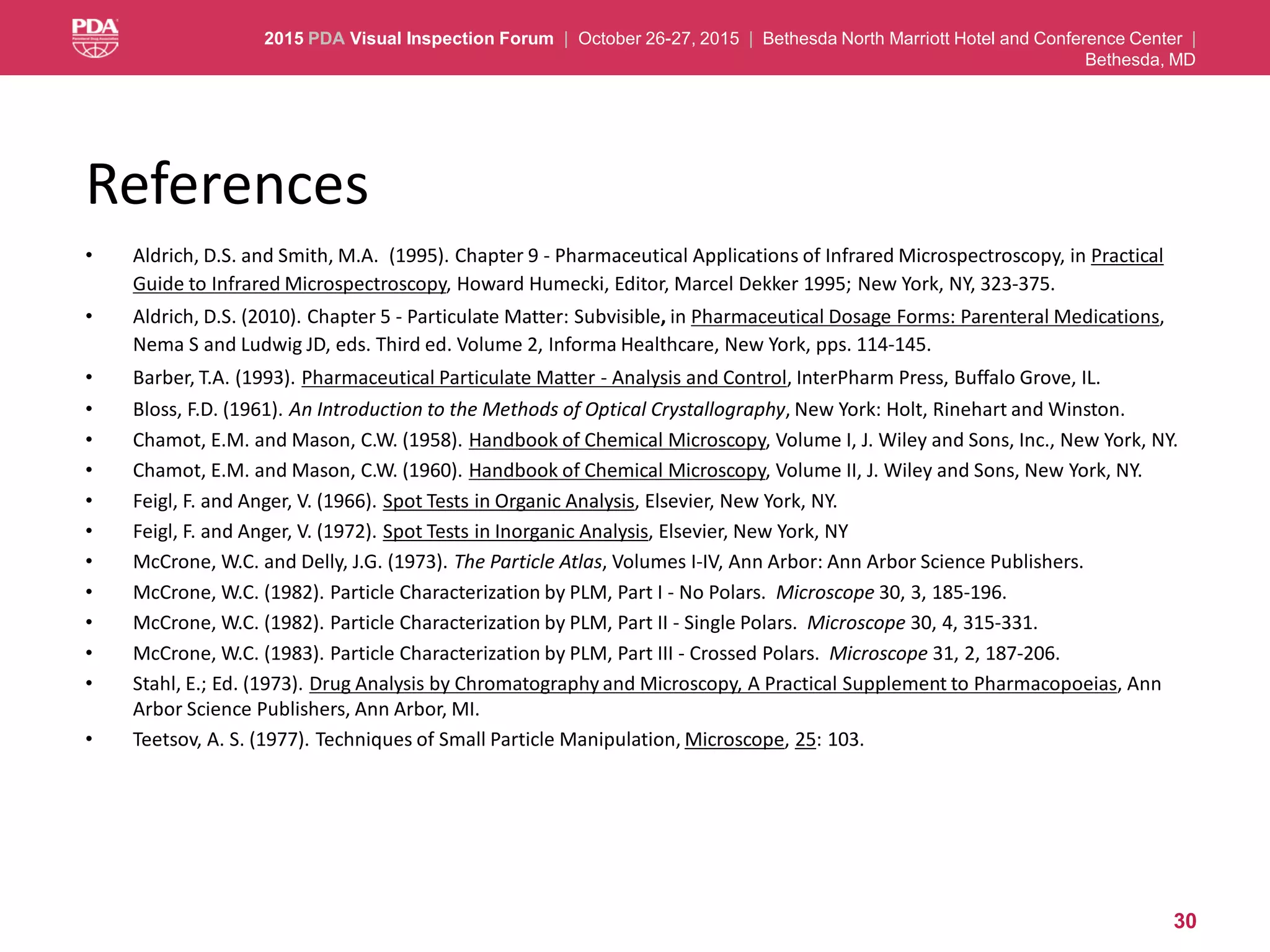1270x952 pixels.
Task: Click 'New York: Holt, Rinehart and Winston.' text
Action: click(960, 410)
